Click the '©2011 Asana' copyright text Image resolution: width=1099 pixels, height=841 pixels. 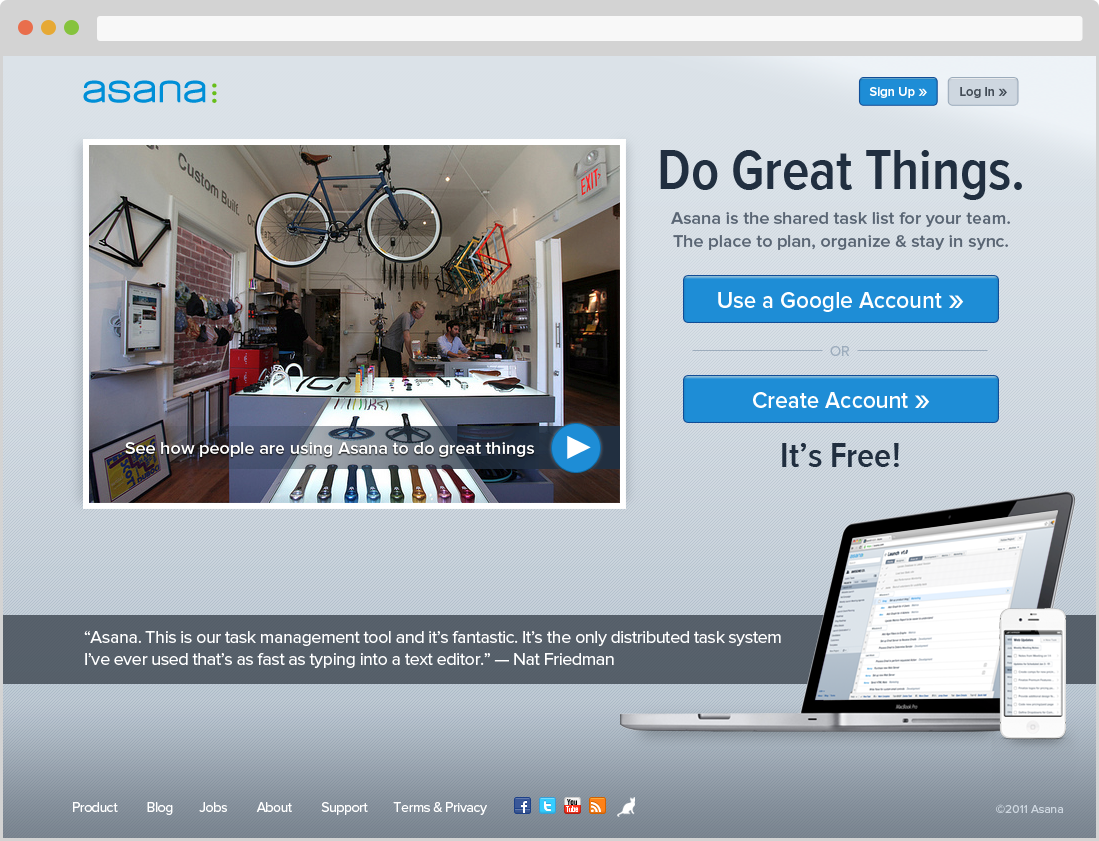tap(1029, 809)
